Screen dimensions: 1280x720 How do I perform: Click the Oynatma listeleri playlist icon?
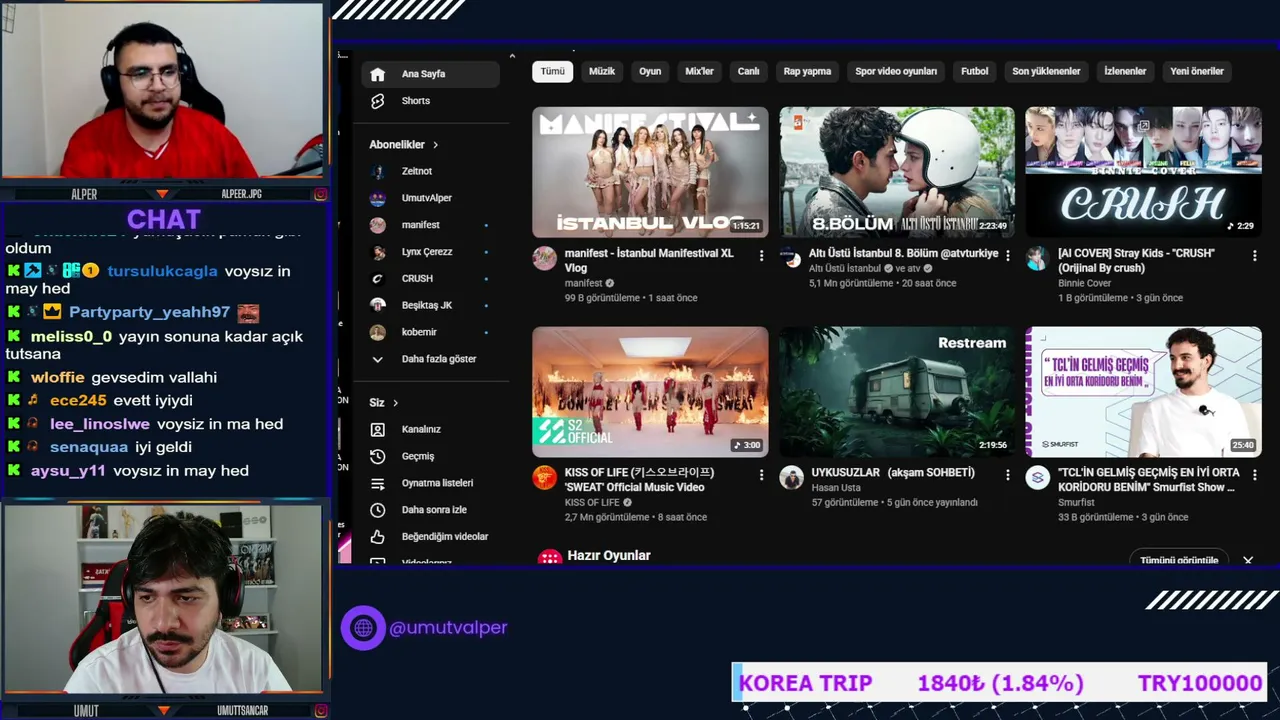pos(377,483)
